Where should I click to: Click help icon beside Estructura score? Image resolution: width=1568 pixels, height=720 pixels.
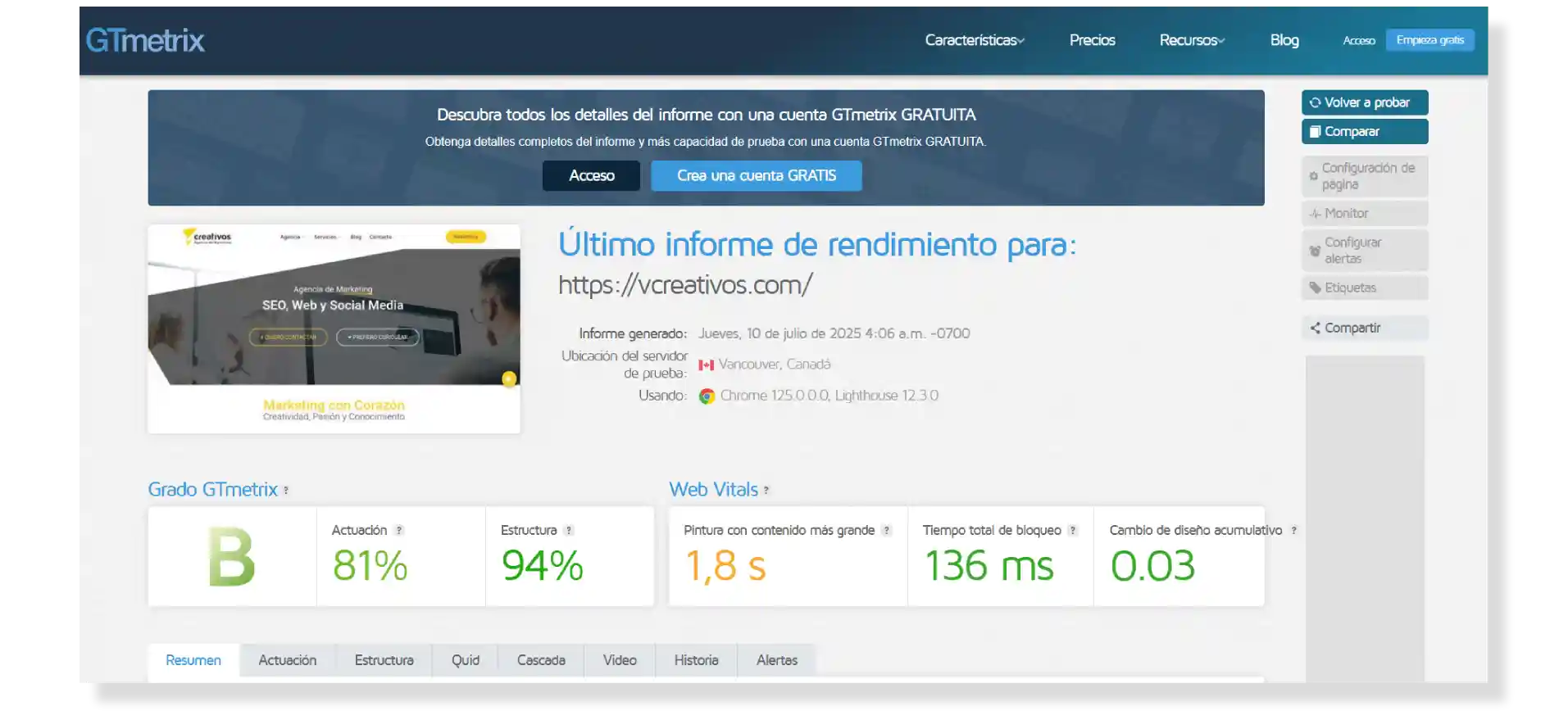coord(569,531)
